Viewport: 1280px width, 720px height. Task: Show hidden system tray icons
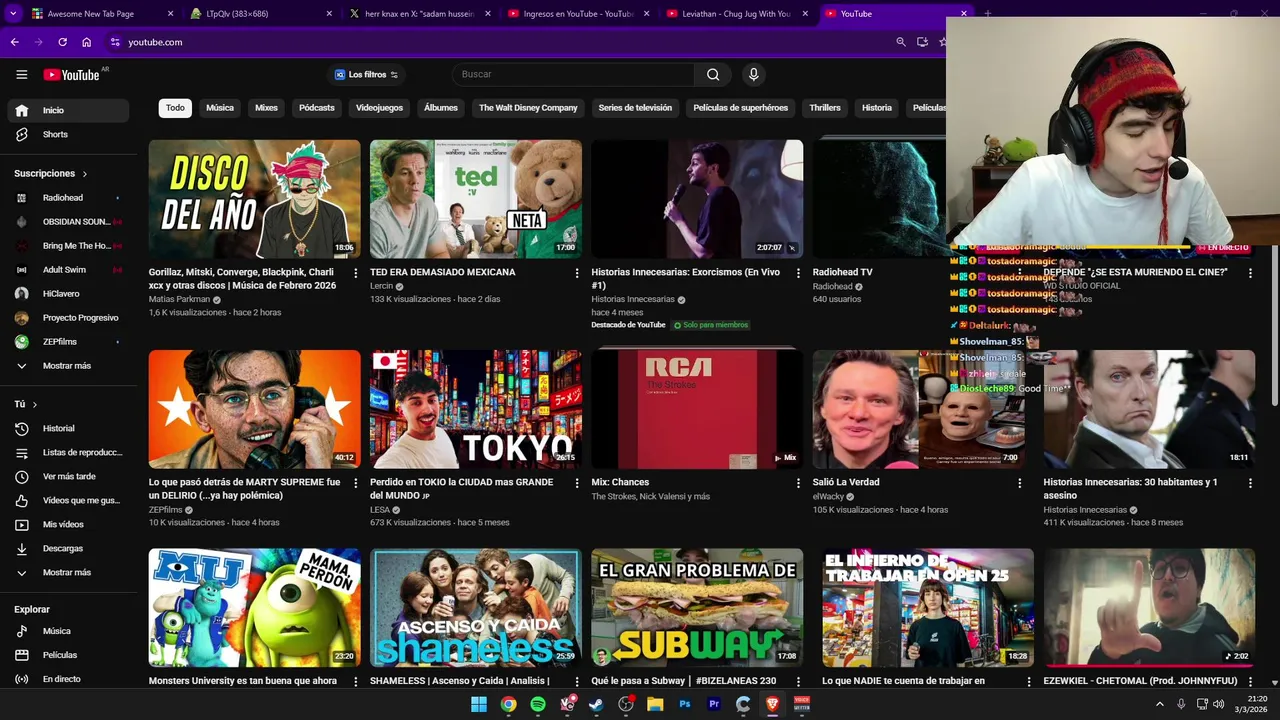click(x=1160, y=704)
